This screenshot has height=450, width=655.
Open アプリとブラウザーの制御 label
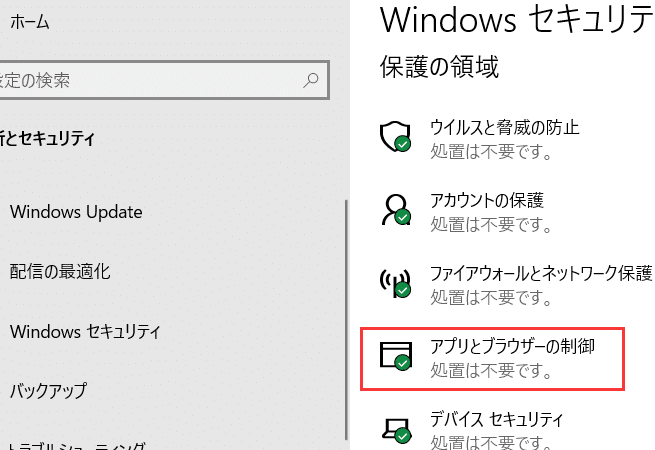(512, 346)
